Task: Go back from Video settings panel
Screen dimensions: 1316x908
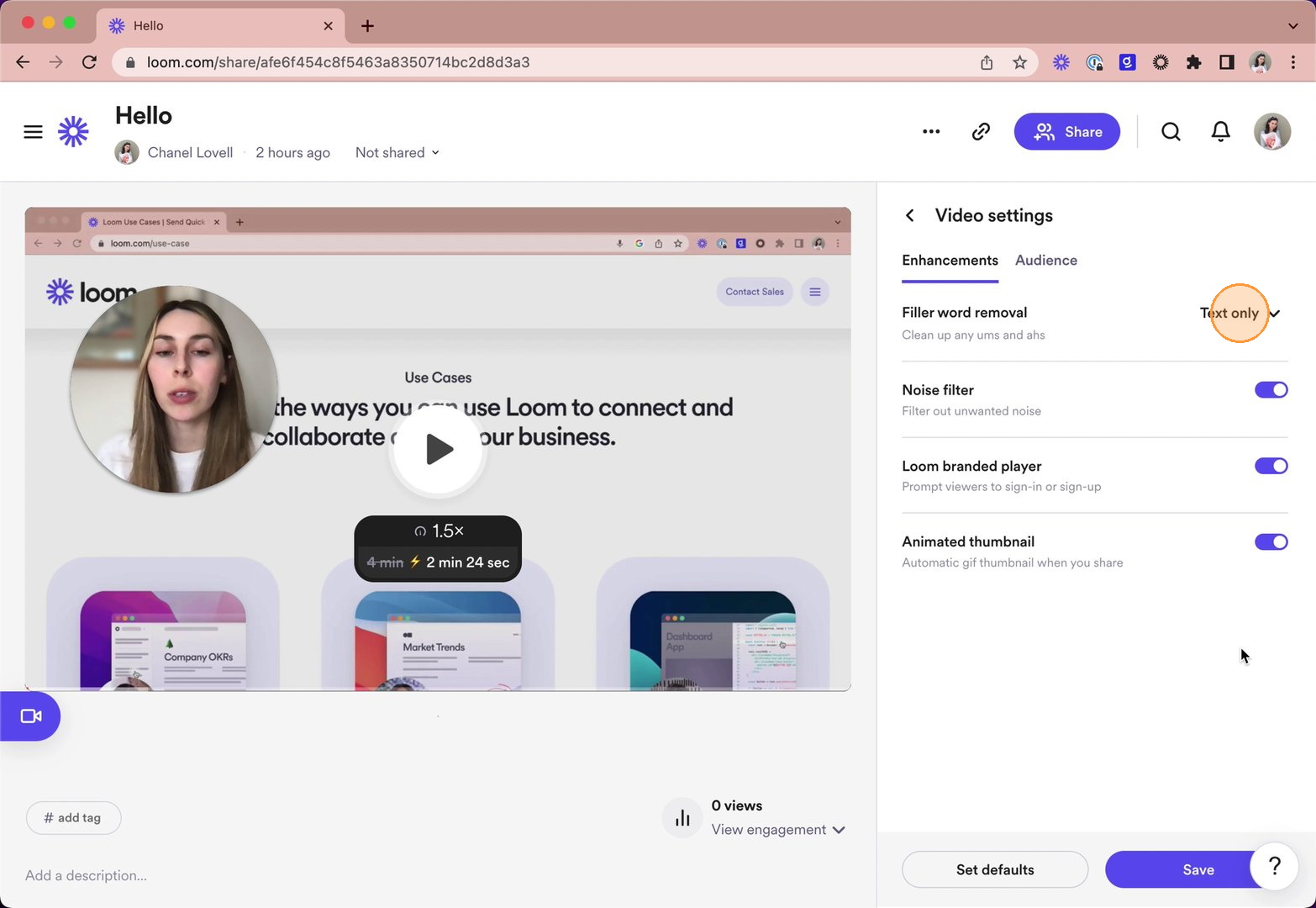Action: (910, 215)
